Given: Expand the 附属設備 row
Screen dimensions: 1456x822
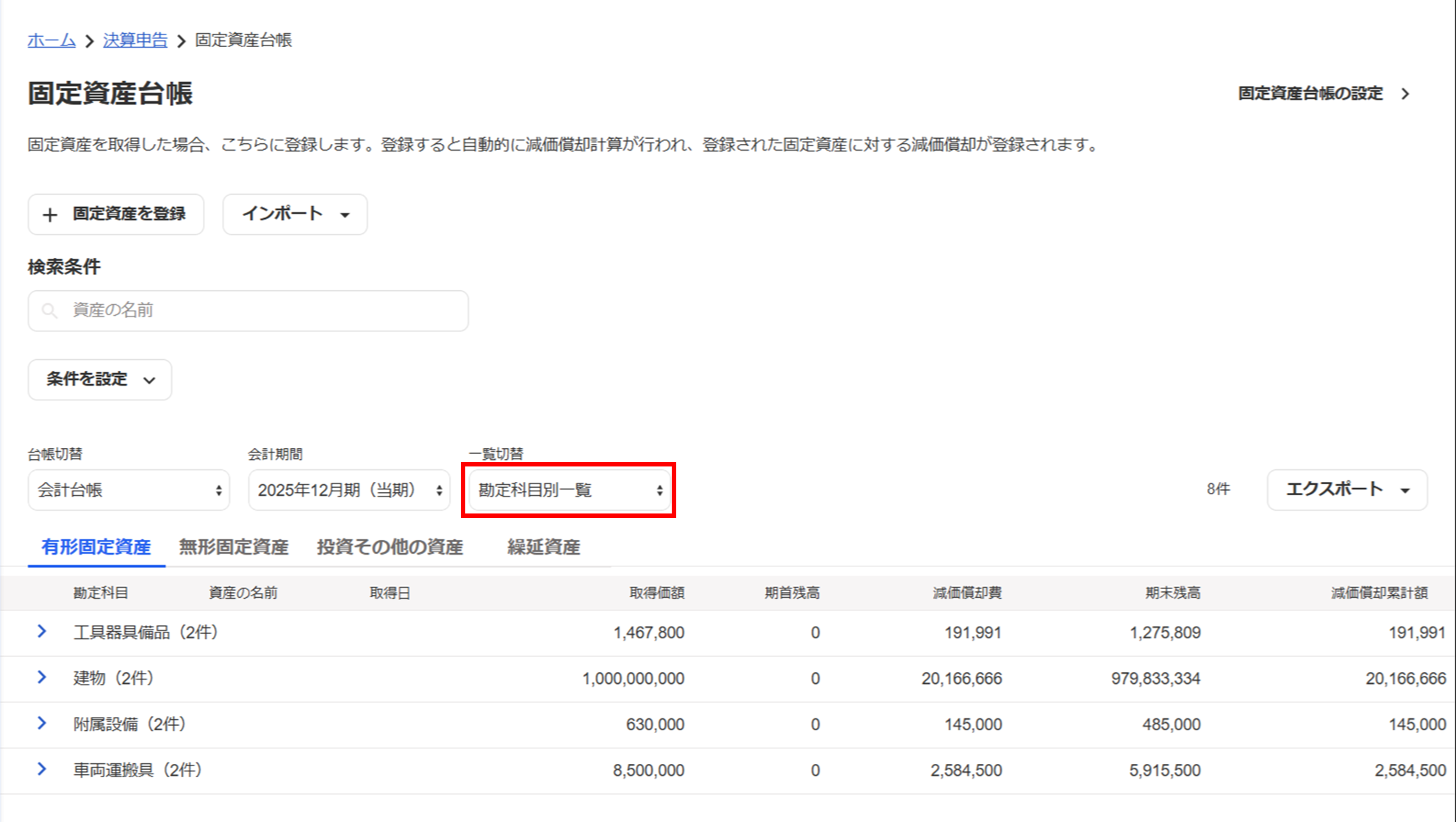Looking at the screenshot, I should [x=42, y=724].
